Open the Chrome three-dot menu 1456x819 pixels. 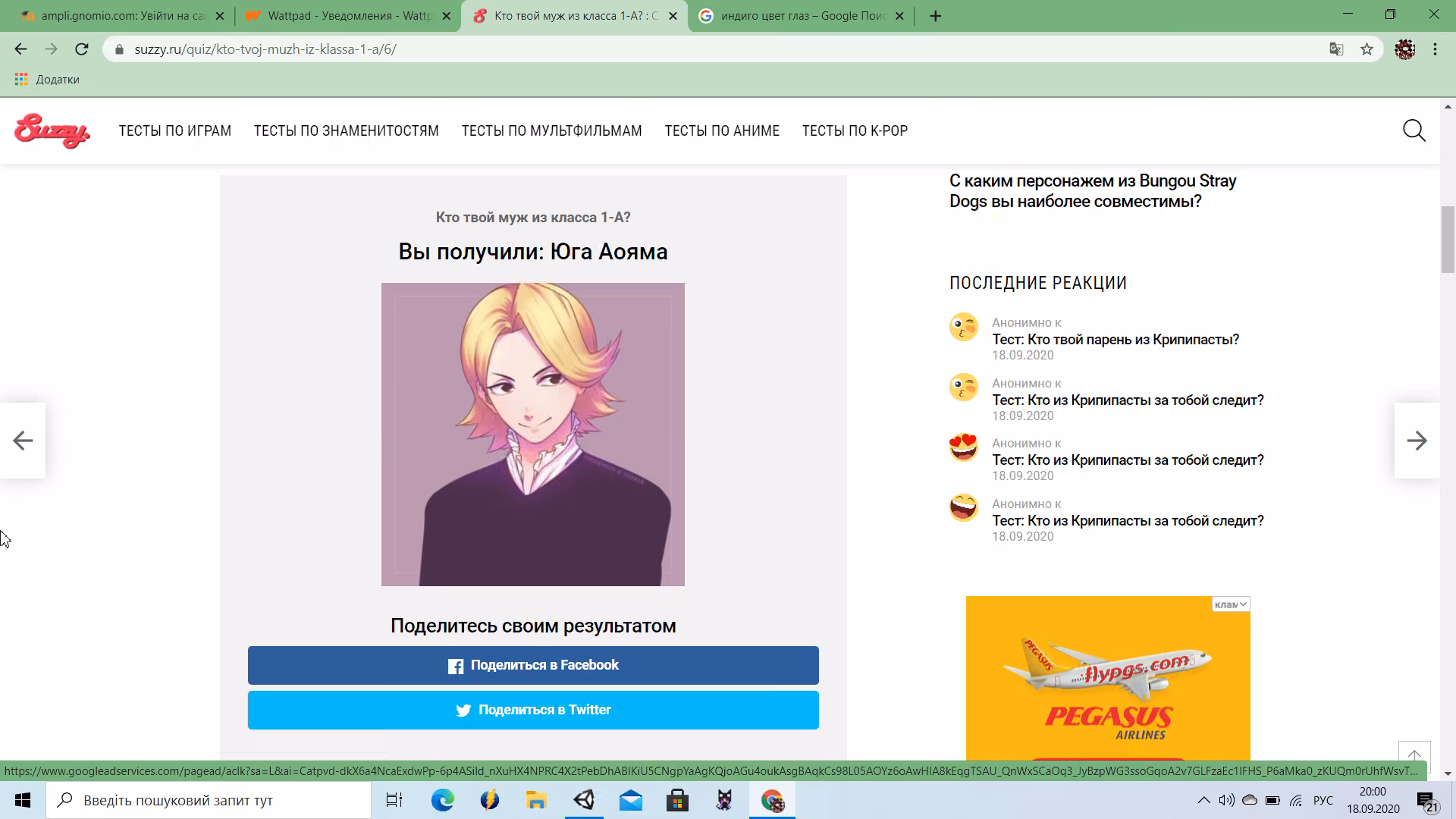tap(1435, 49)
